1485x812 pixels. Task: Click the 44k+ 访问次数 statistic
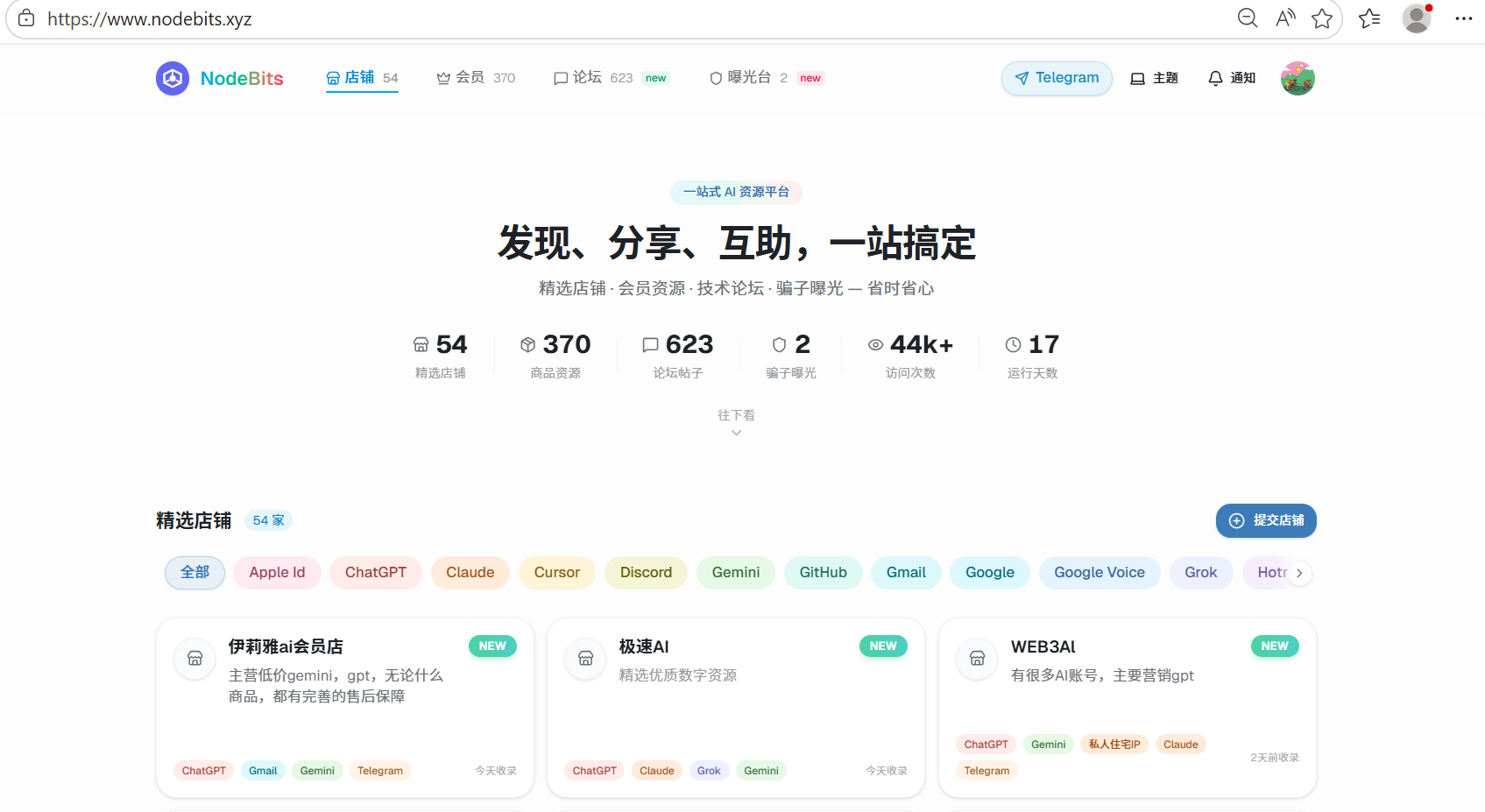coord(910,355)
